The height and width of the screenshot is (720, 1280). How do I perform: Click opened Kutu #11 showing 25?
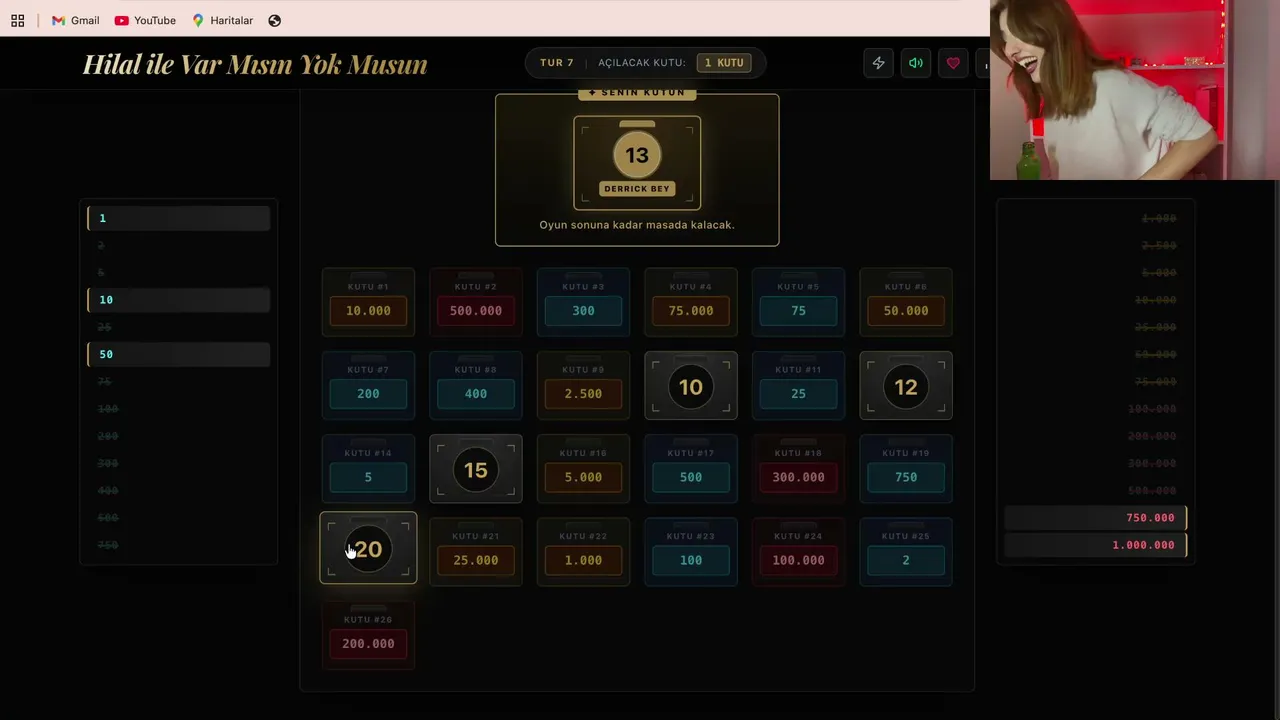[798, 386]
